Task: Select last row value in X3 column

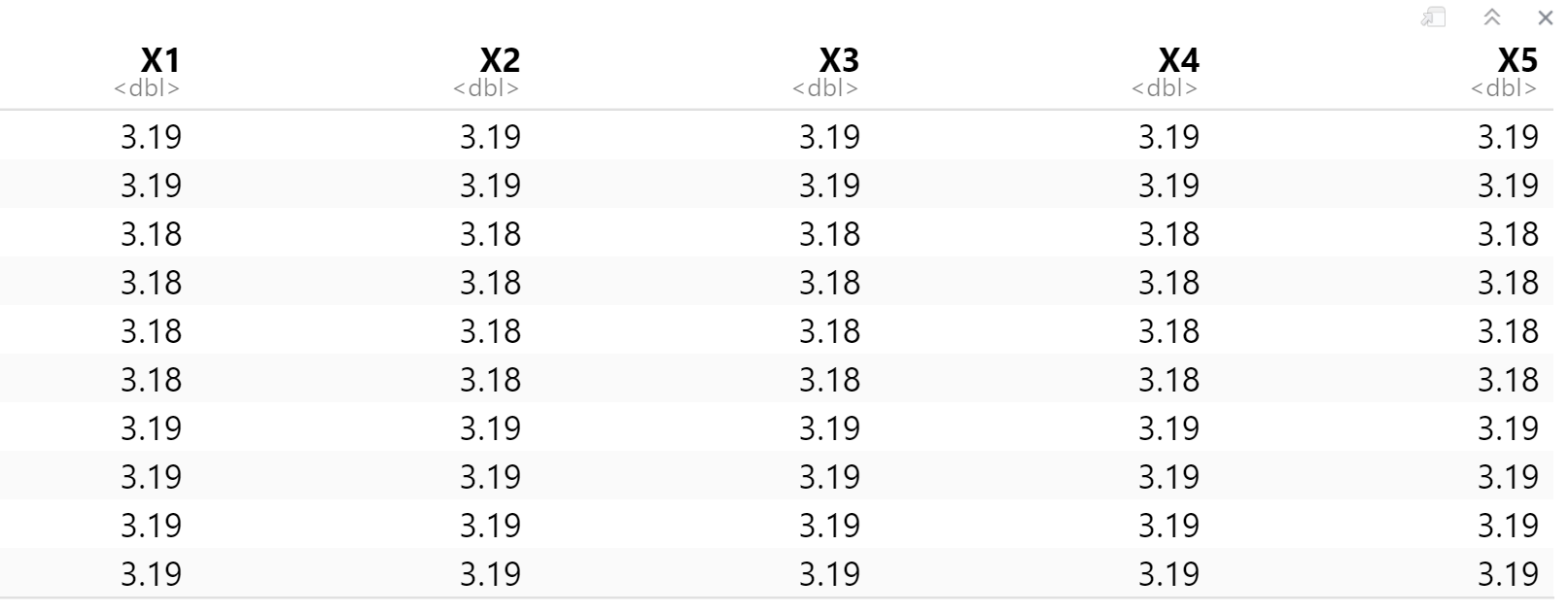Action: (x=830, y=574)
